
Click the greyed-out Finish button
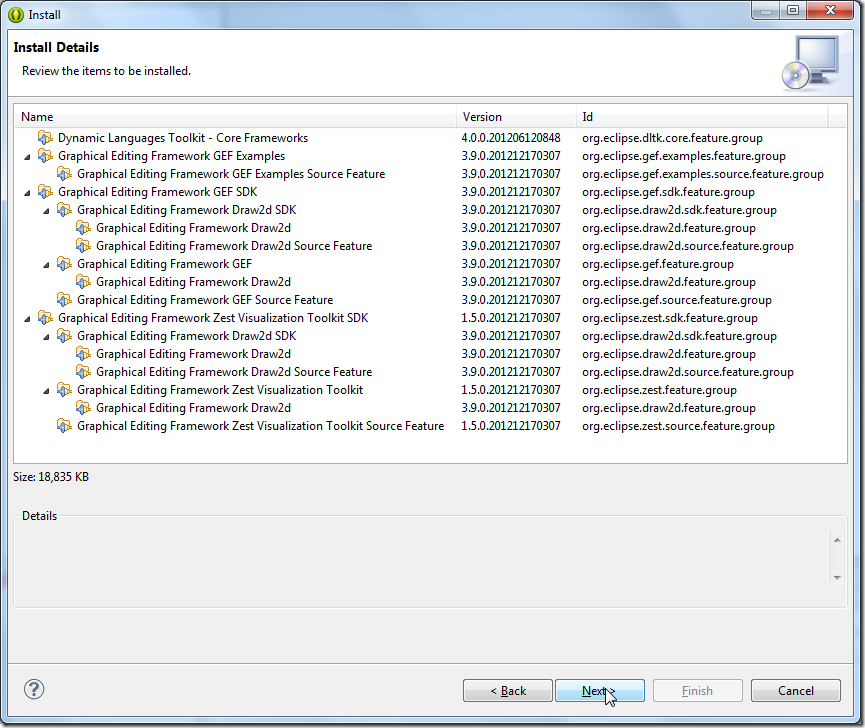[x=698, y=690]
